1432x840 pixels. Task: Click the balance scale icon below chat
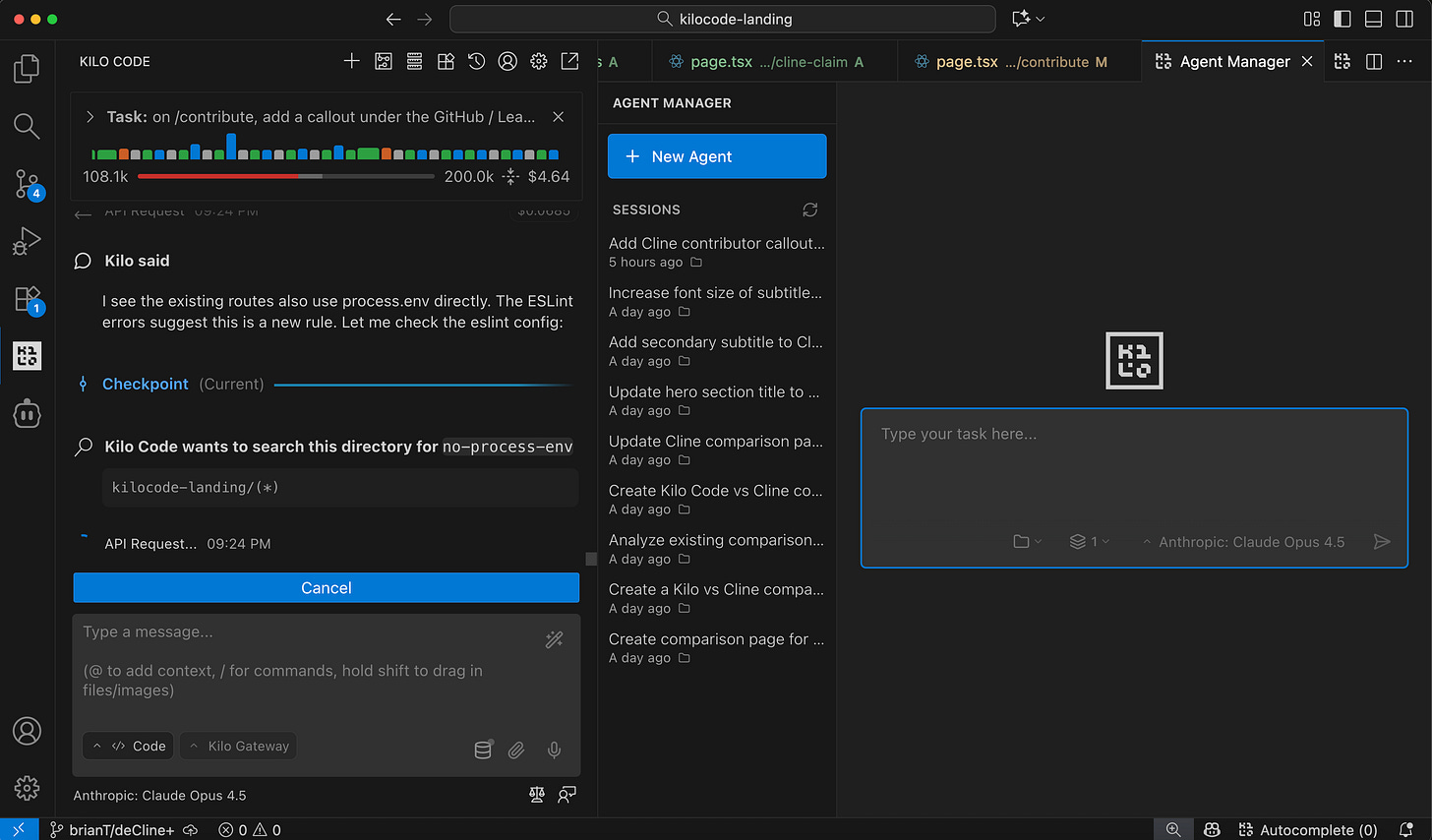point(537,794)
